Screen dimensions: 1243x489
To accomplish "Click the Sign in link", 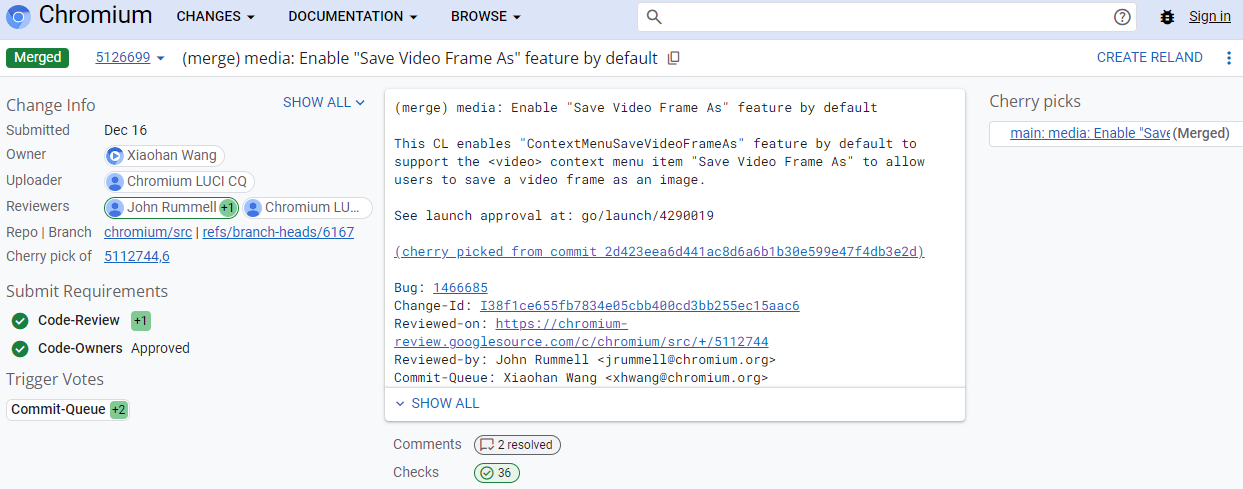I will (1210, 17).
